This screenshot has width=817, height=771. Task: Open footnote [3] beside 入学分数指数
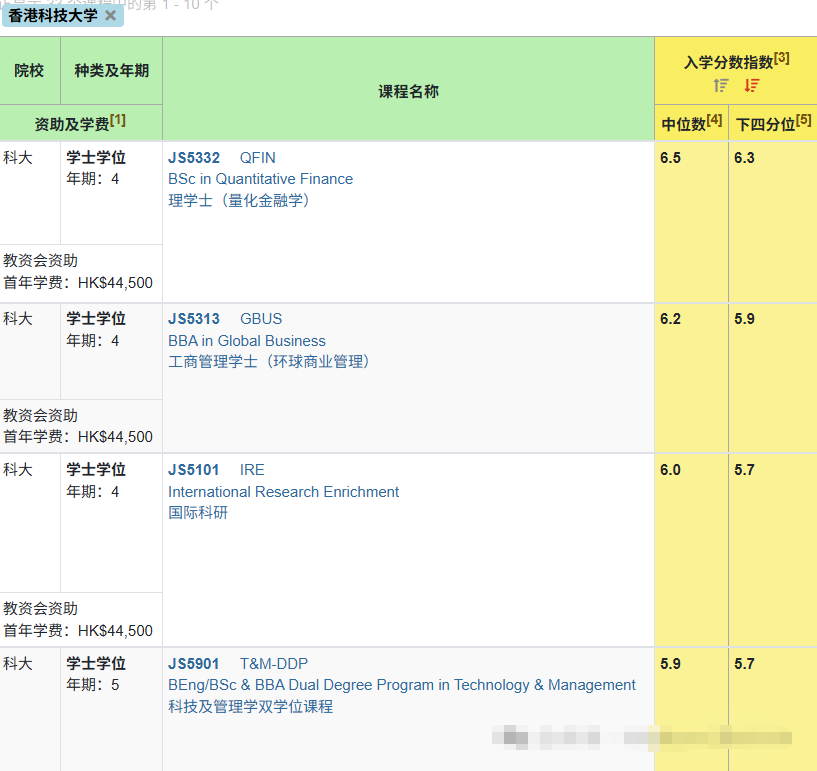coord(782,57)
